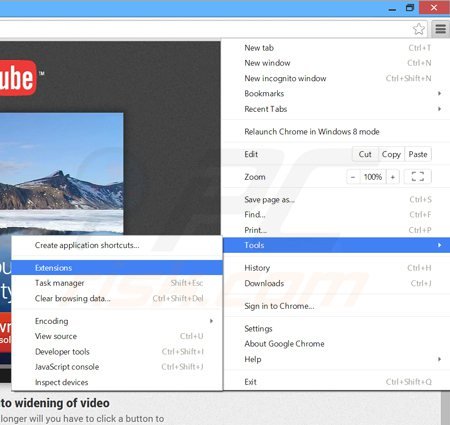Viewport: 450px width, 425px height.
Task: Expand the Recent Tabs submenu
Action: click(337, 109)
